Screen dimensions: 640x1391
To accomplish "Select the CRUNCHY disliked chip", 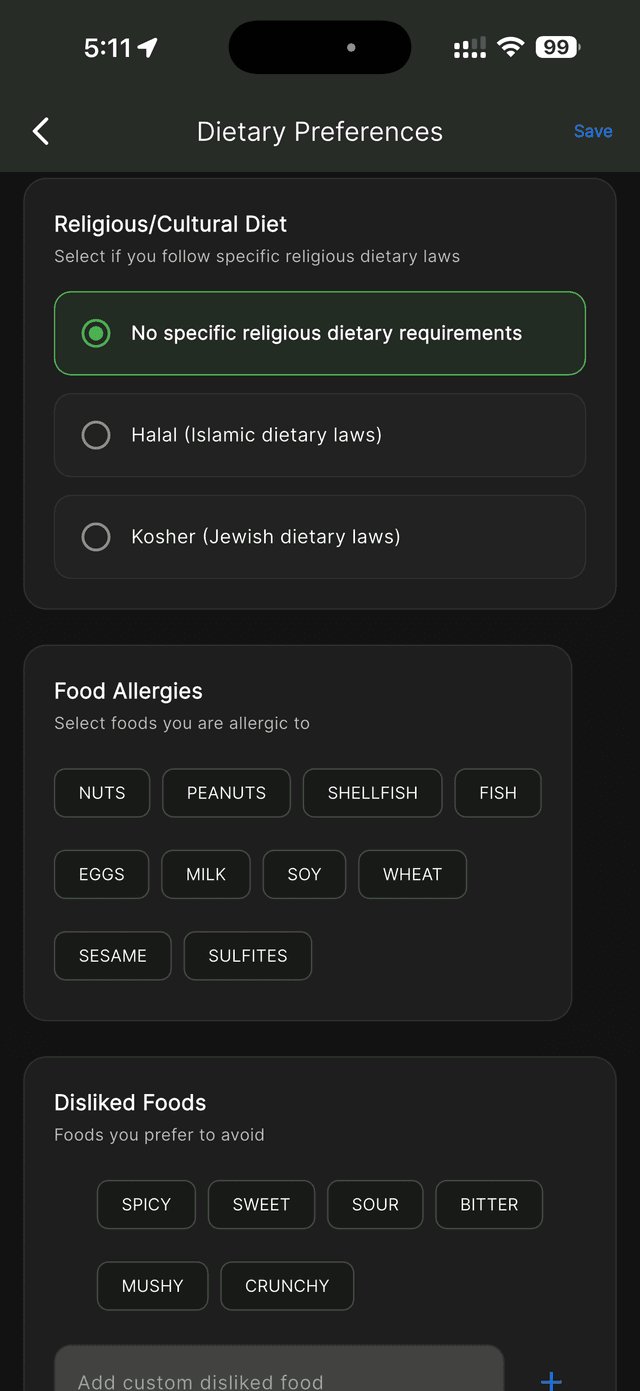I will [x=287, y=1286].
